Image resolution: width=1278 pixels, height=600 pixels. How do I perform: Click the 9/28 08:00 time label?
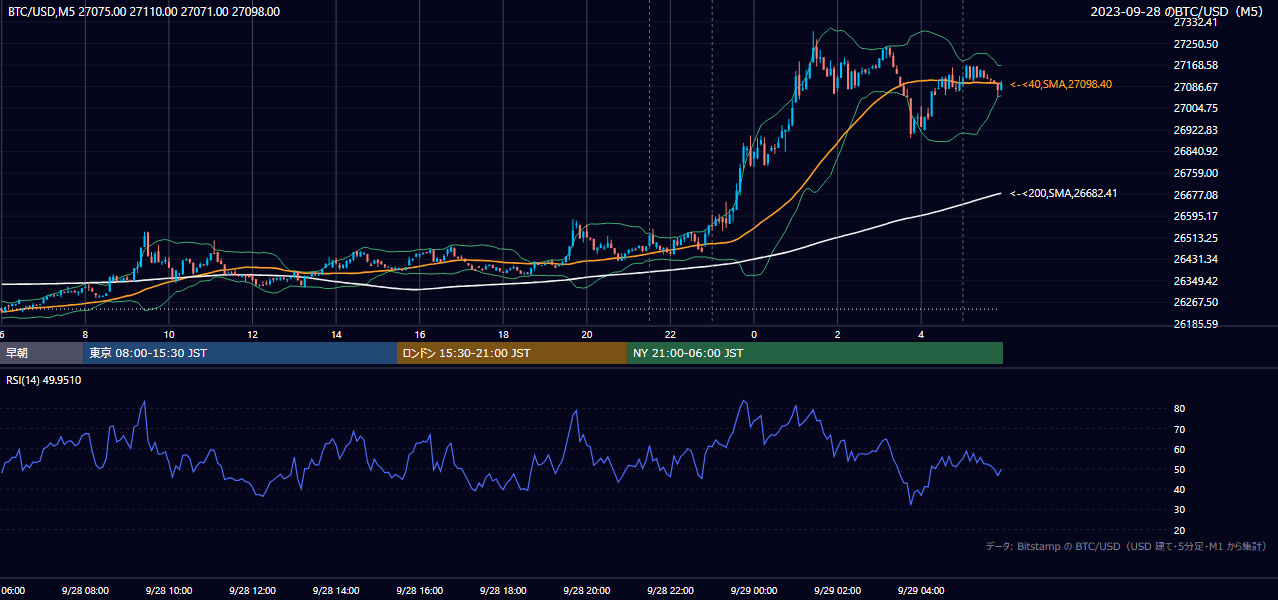pyautogui.click(x=85, y=590)
